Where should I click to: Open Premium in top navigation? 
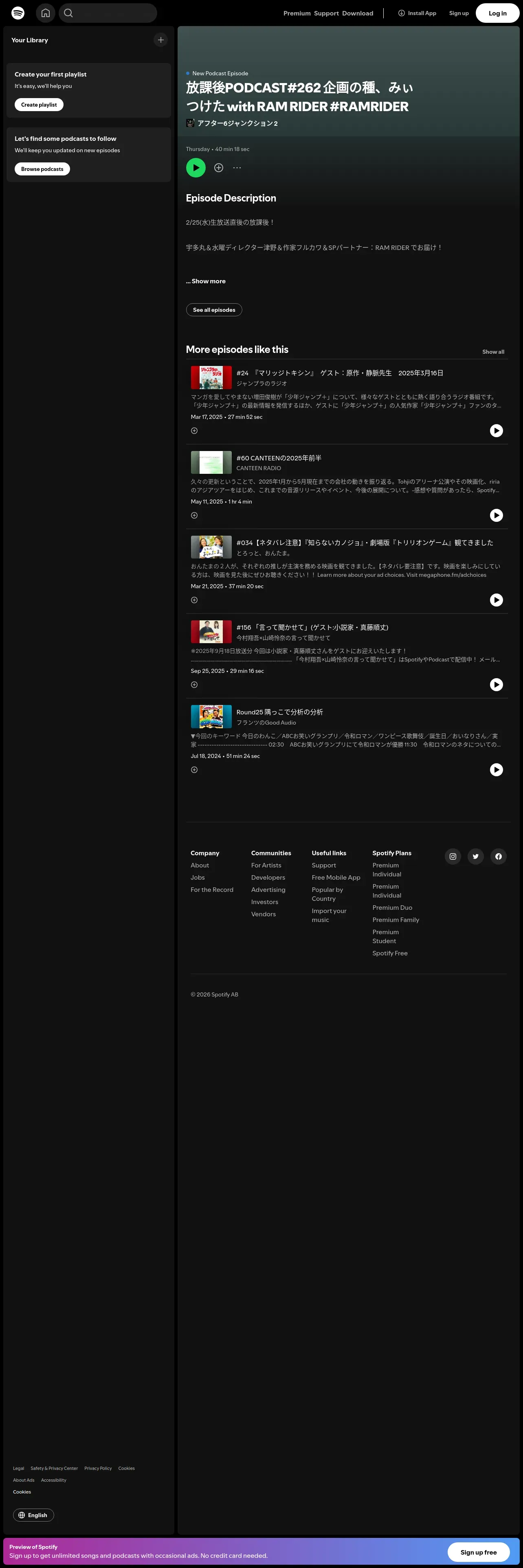tap(297, 13)
